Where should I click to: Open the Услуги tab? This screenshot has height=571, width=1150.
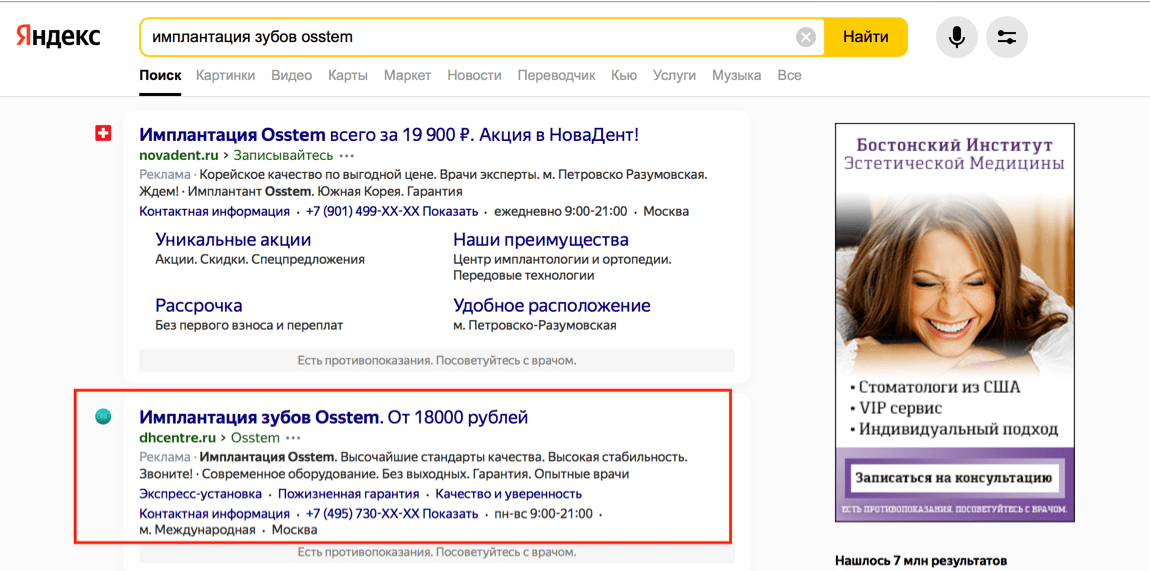[x=674, y=75]
